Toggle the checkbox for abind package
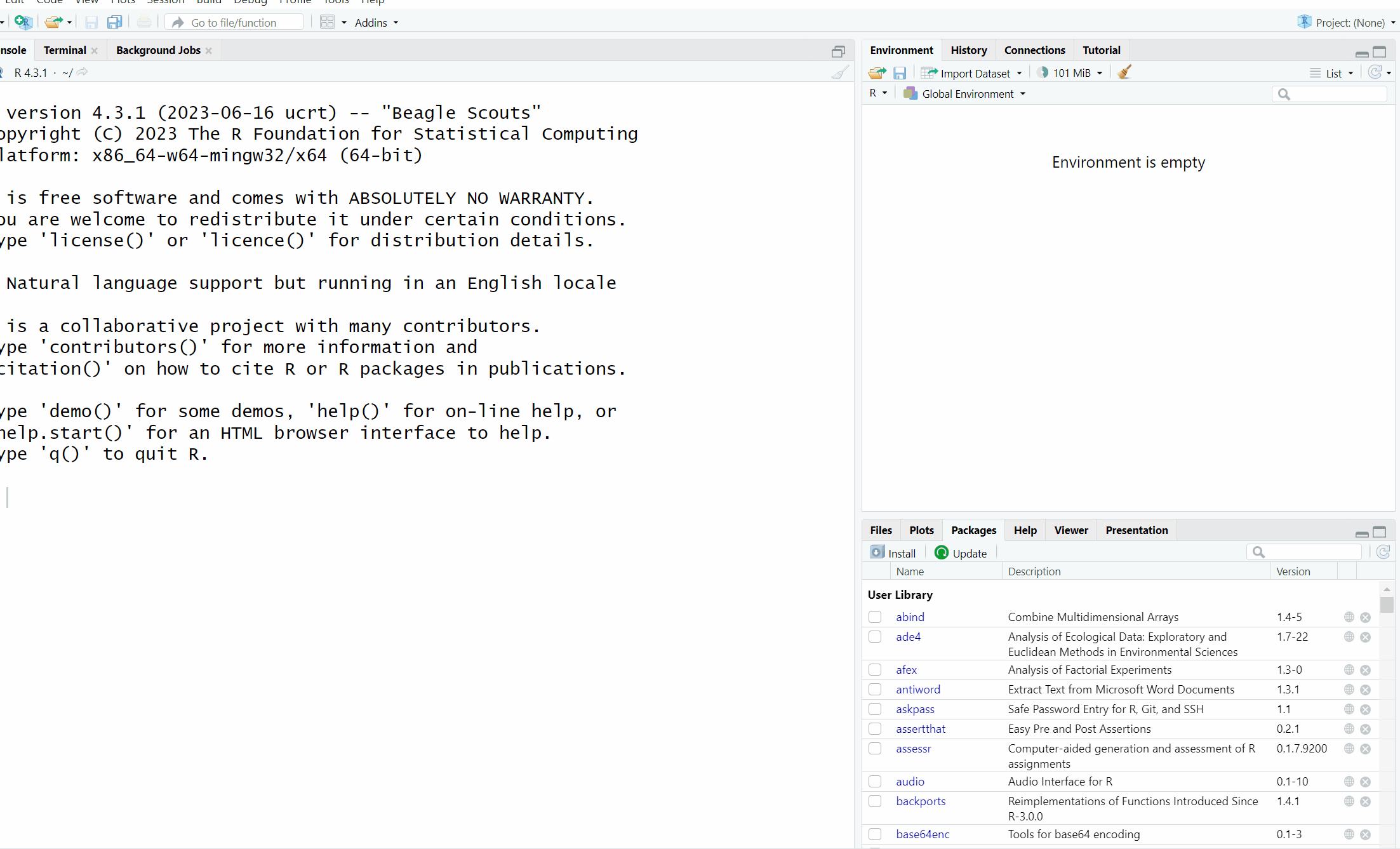Image resolution: width=1400 pixels, height=849 pixels. (x=875, y=616)
